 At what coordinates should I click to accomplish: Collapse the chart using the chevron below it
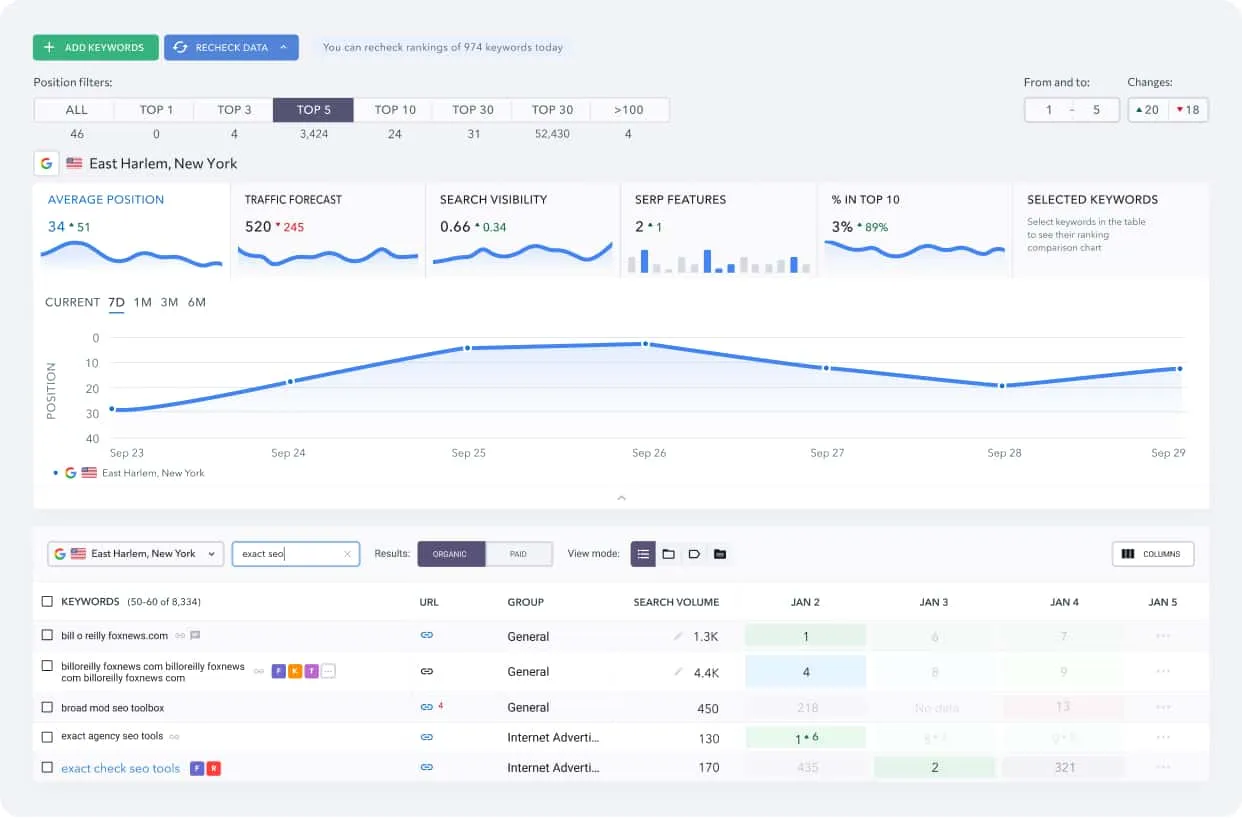pyautogui.click(x=621, y=497)
